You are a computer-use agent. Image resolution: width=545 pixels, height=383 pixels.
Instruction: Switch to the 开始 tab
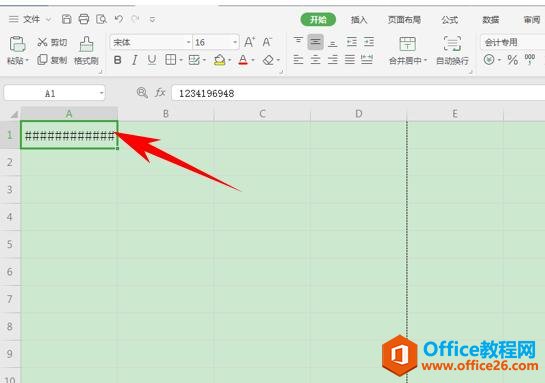click(318, 19)
